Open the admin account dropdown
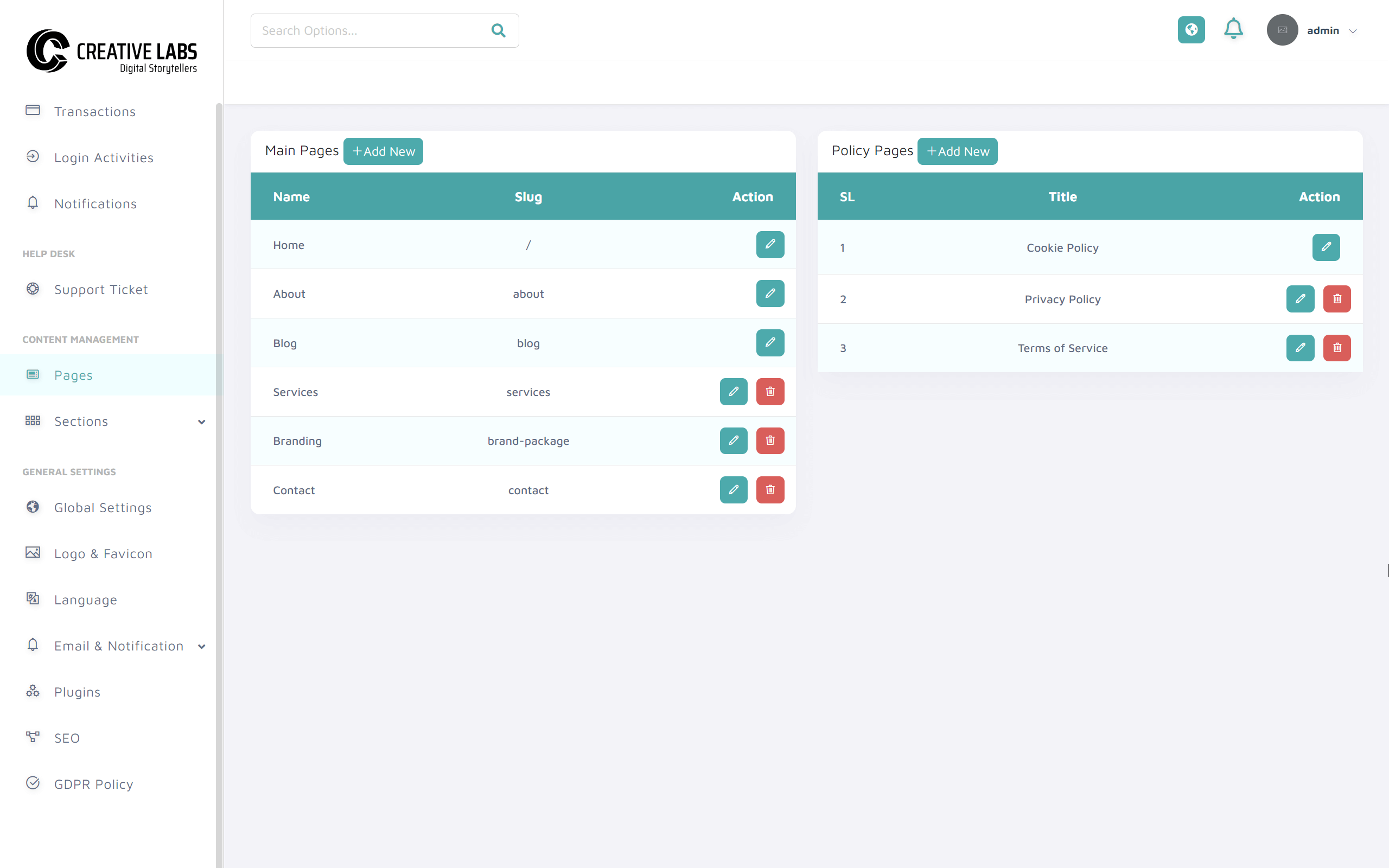Viewport: 1389px width, 868px height. pos(1331,30)
